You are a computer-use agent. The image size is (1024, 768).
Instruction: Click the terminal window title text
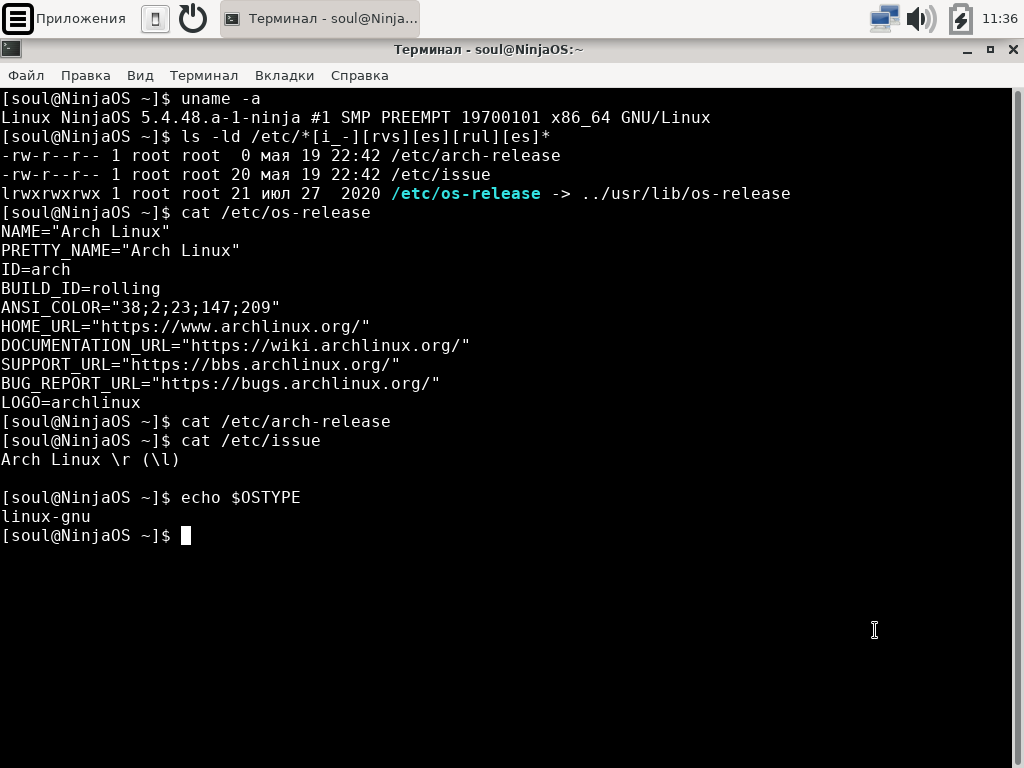[488, 50]
